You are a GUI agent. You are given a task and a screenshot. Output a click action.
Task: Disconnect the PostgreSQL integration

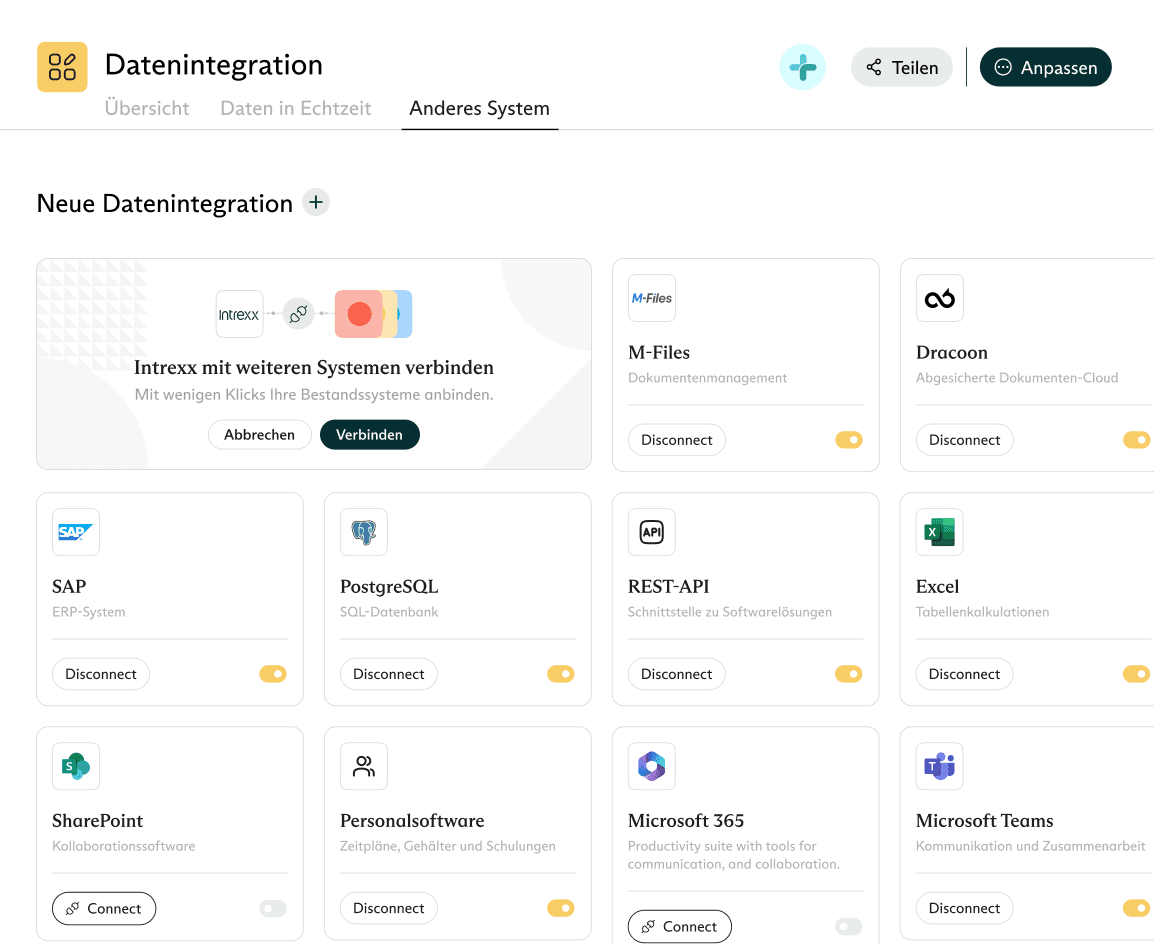click(389, 674)
